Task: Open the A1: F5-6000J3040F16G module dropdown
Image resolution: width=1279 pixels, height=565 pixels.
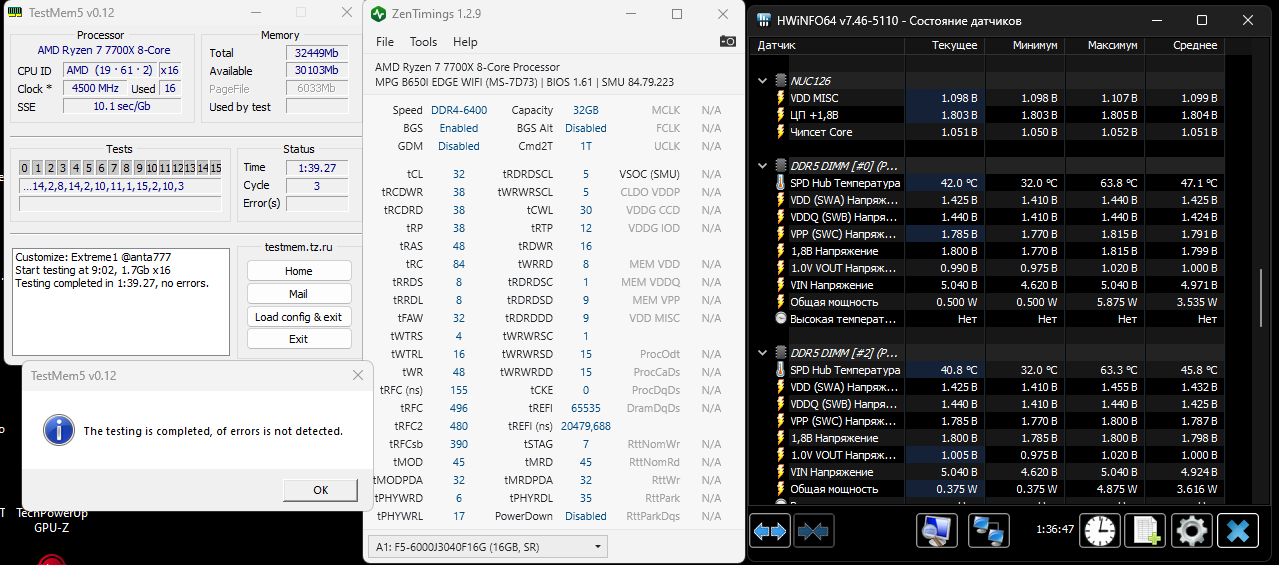Action: pos(488,547)
